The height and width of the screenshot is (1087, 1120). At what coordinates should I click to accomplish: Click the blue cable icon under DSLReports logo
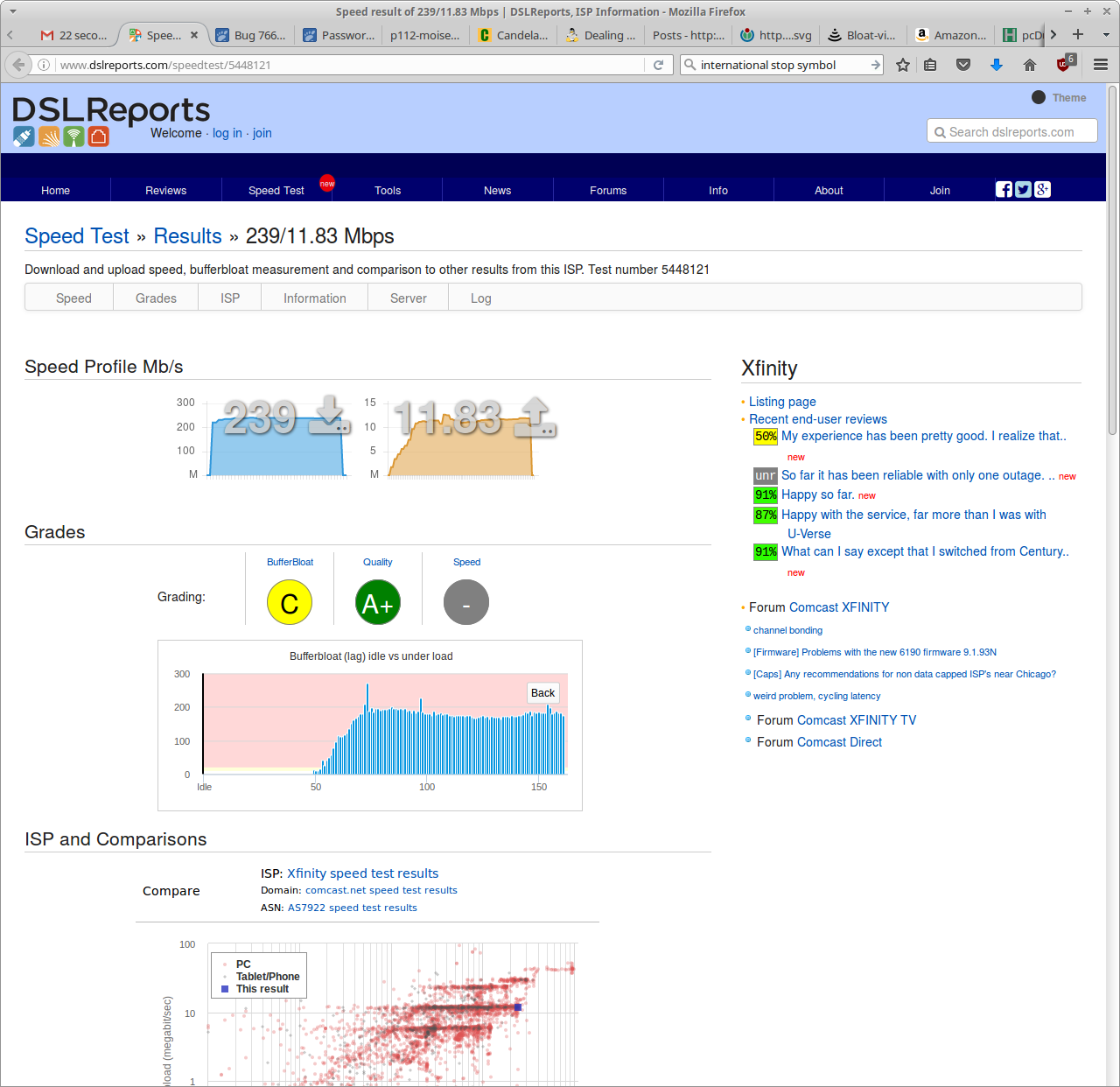point(24,137)
